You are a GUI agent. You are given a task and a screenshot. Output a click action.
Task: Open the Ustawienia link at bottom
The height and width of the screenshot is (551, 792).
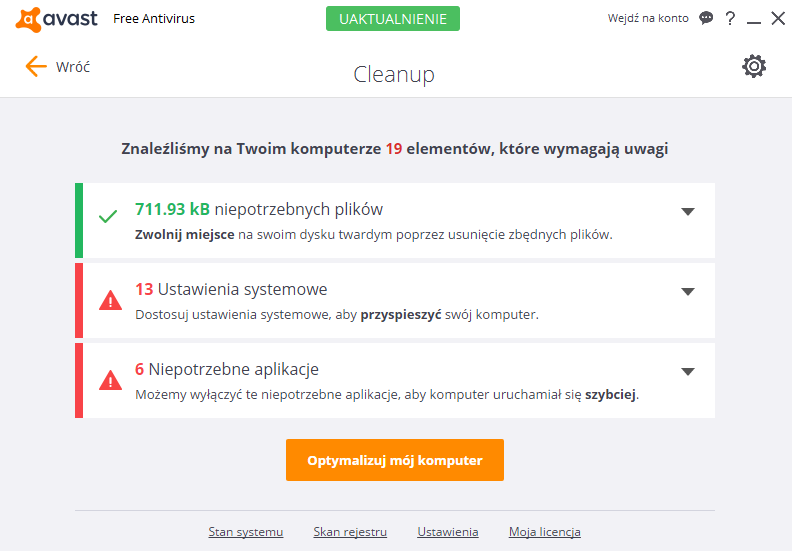[x=448, y=532]
